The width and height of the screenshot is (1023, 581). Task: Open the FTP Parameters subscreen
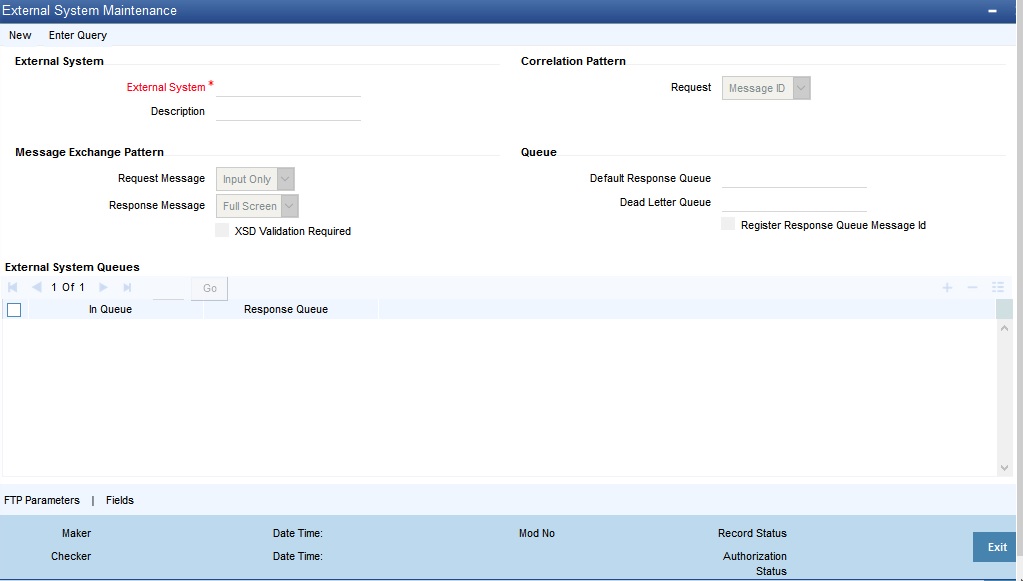click(x=42, y=500)
